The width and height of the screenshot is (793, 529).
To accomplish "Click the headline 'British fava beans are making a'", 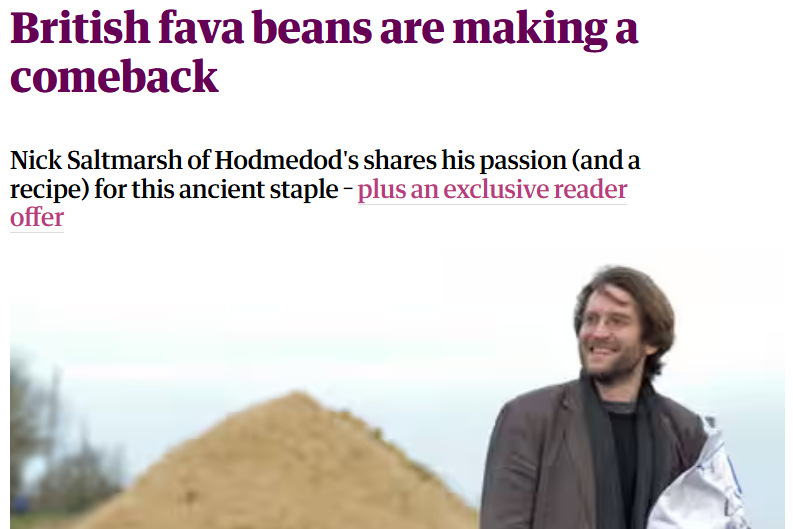I will [324, 29].
